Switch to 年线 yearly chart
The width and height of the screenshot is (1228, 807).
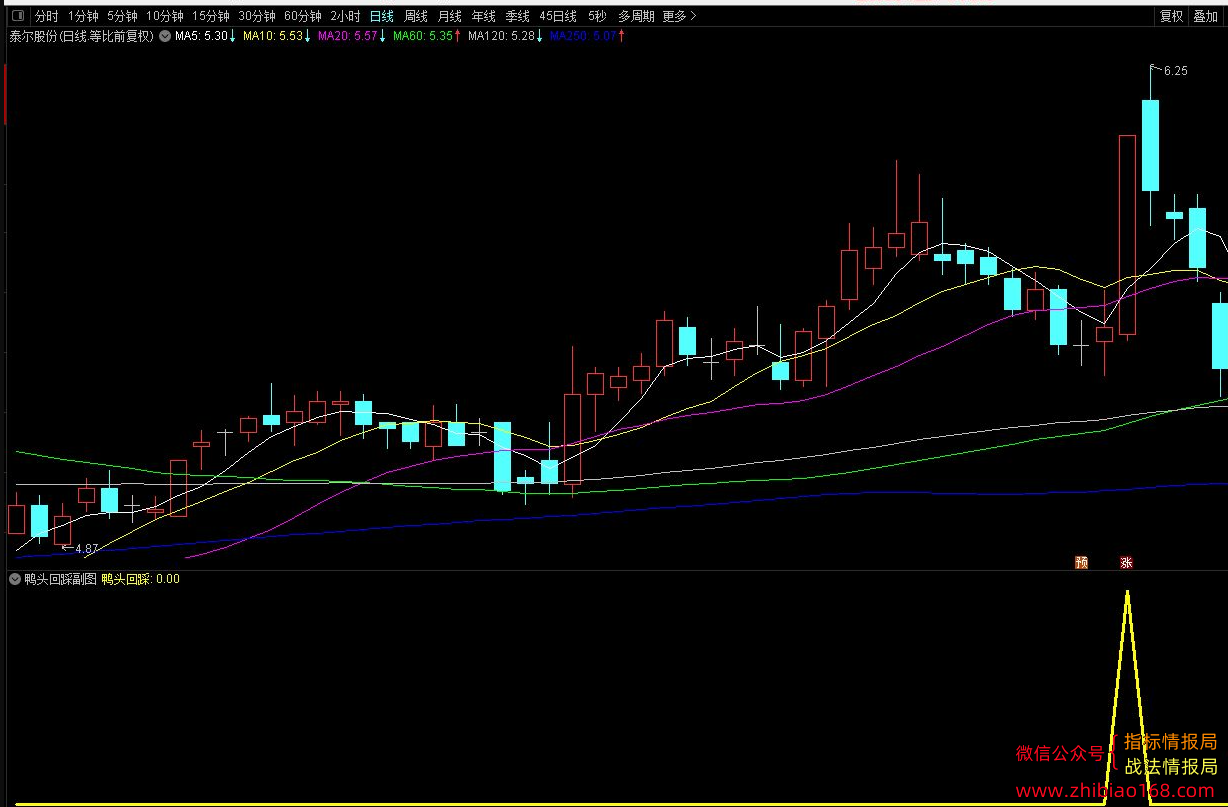click(x=484, y=16)
